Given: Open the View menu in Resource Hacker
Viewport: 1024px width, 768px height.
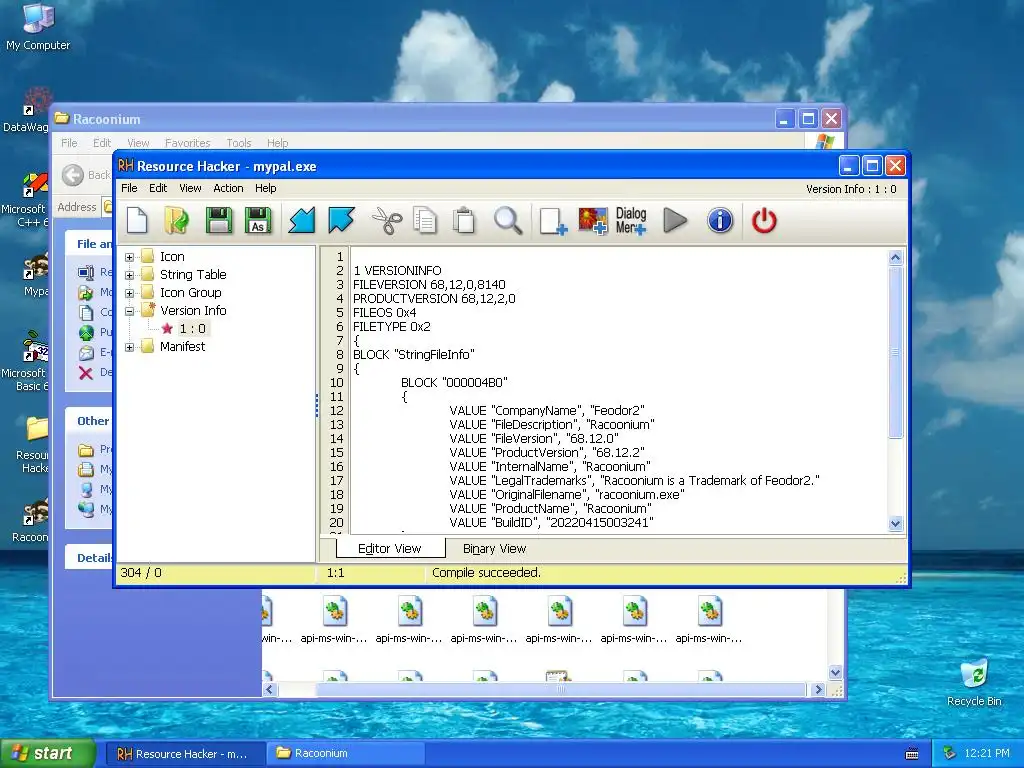Looking at the screenshot, I should click(x=190, y=188).
